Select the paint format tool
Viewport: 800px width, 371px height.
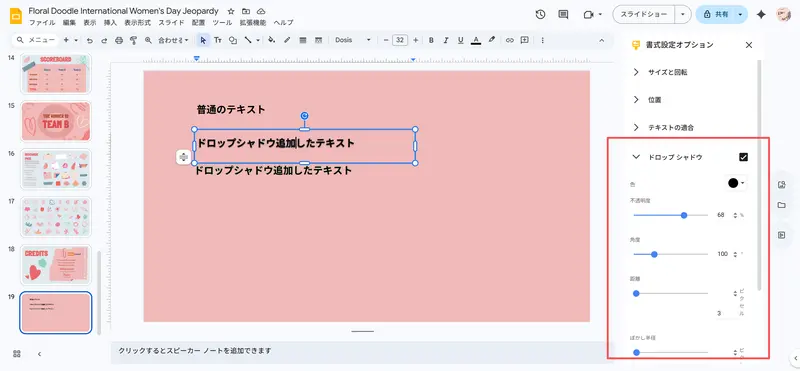click(x=134, y=40)
